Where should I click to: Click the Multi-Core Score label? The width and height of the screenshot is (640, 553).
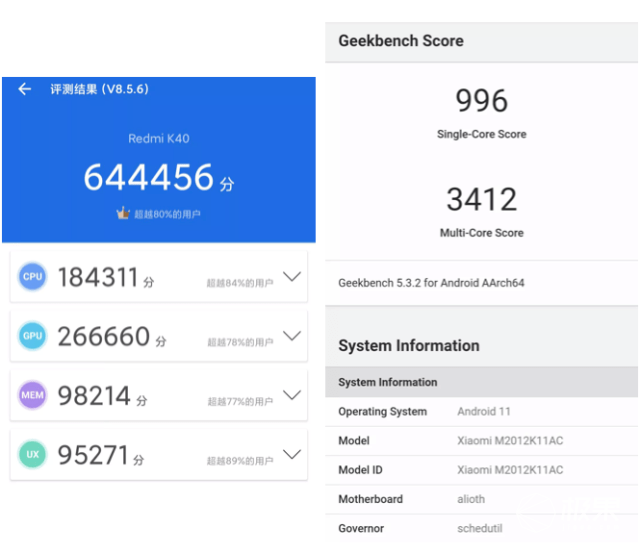(x=482, y=233)
